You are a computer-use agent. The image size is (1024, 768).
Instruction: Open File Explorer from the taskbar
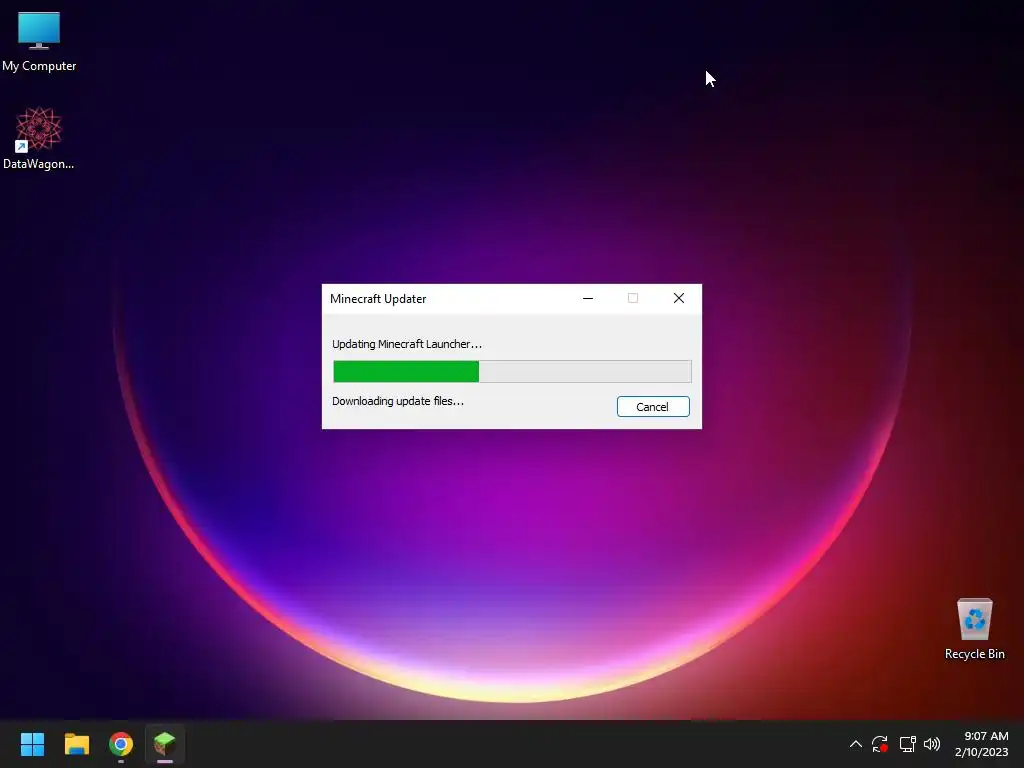point(76,744)
